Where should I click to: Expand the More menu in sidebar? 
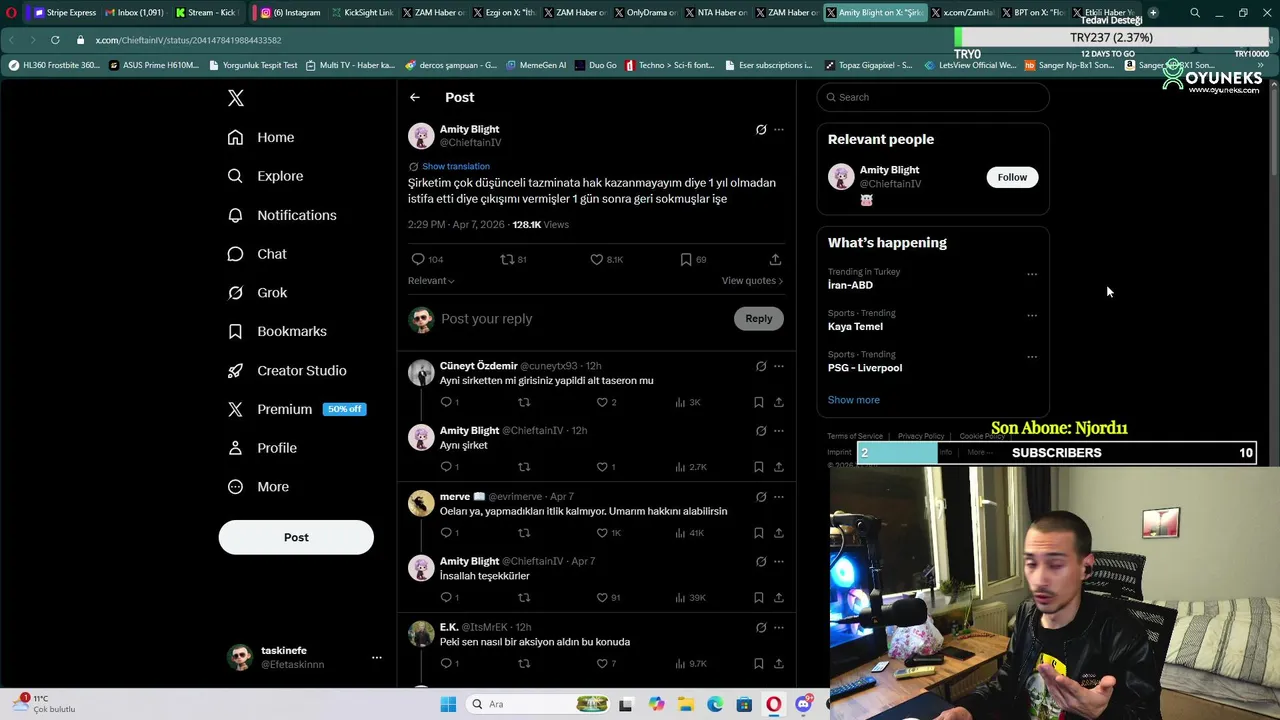click(x=258, y=487)
